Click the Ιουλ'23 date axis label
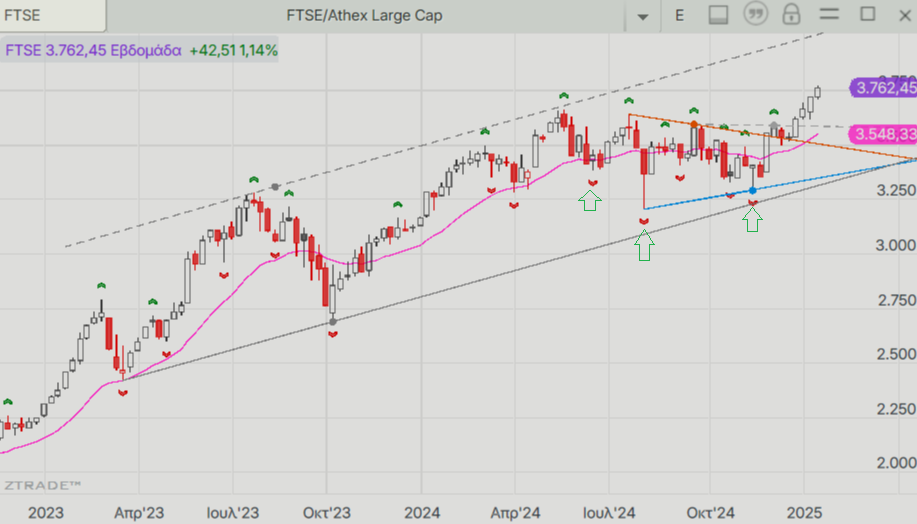Viewport: 917px width, 524px height. click(x=233, y=513)
